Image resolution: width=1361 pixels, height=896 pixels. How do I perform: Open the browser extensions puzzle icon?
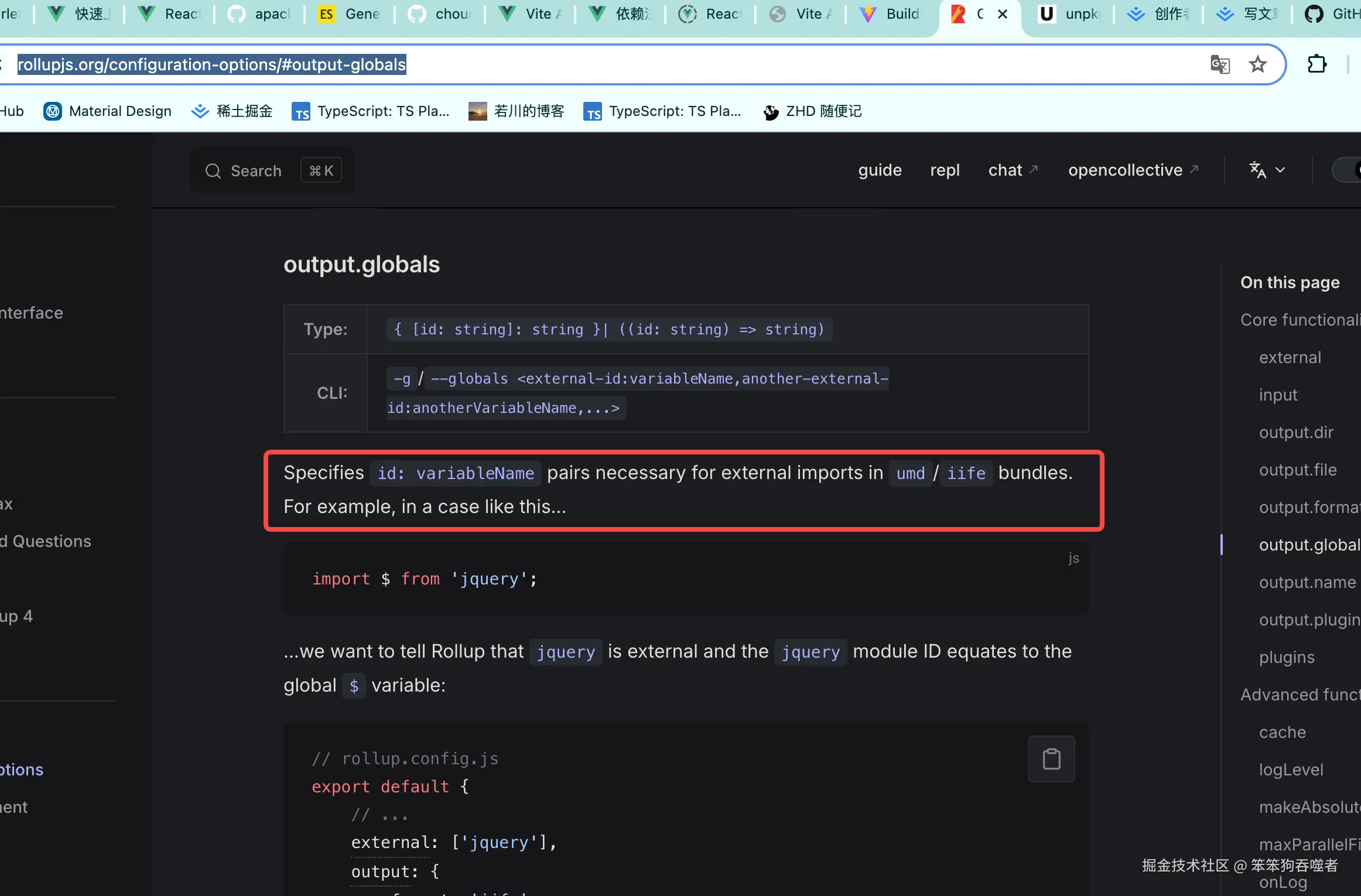(1317, 64)
